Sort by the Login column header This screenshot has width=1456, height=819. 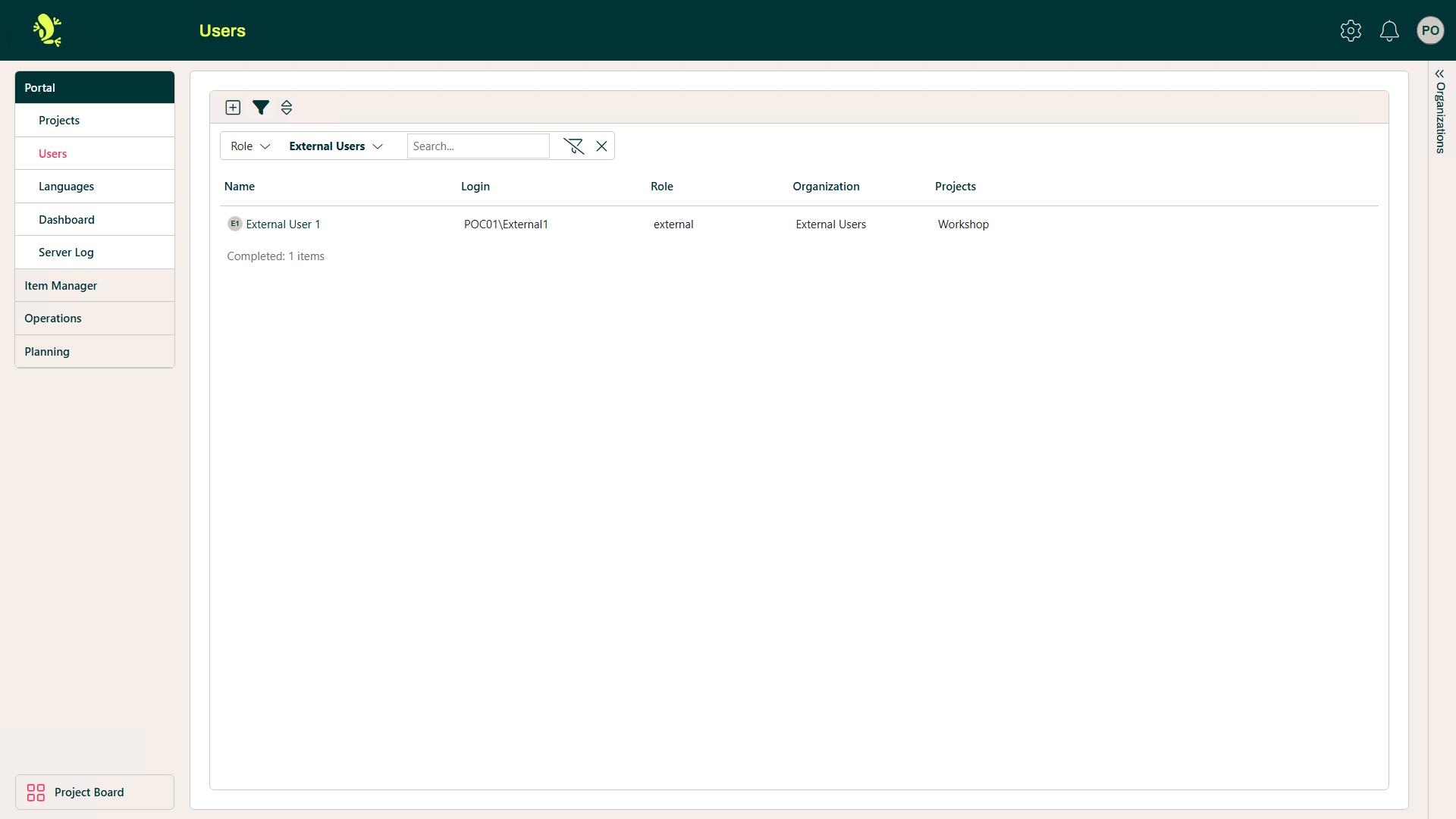(475, 187)
